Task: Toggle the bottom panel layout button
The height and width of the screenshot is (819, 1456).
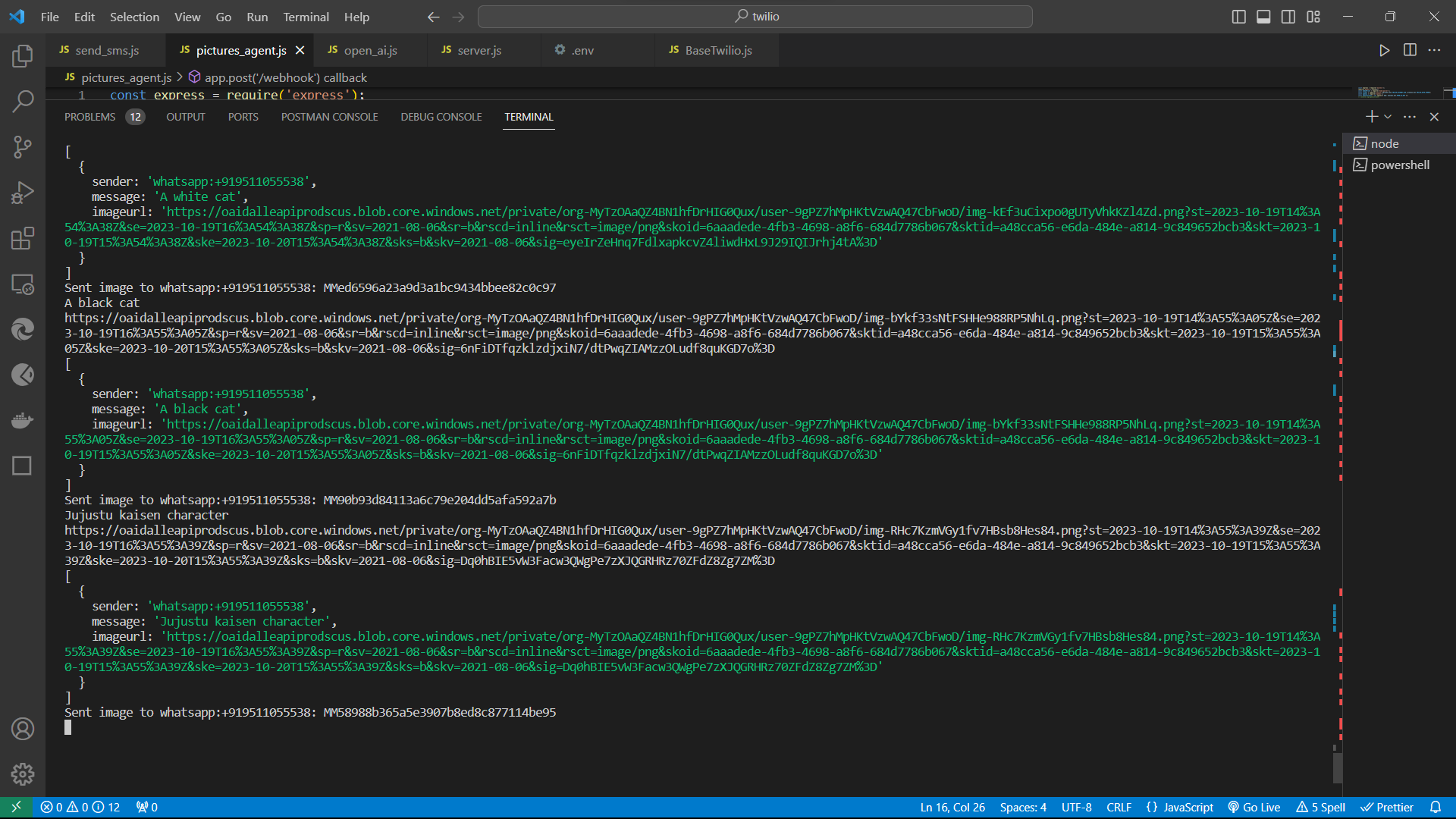Action: [x=1263, y=17]
